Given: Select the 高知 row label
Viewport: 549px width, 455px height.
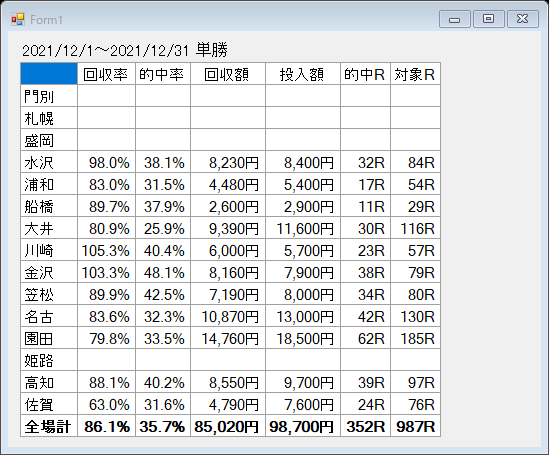Looking at the screenshot, I should click(x=49, y=382).
